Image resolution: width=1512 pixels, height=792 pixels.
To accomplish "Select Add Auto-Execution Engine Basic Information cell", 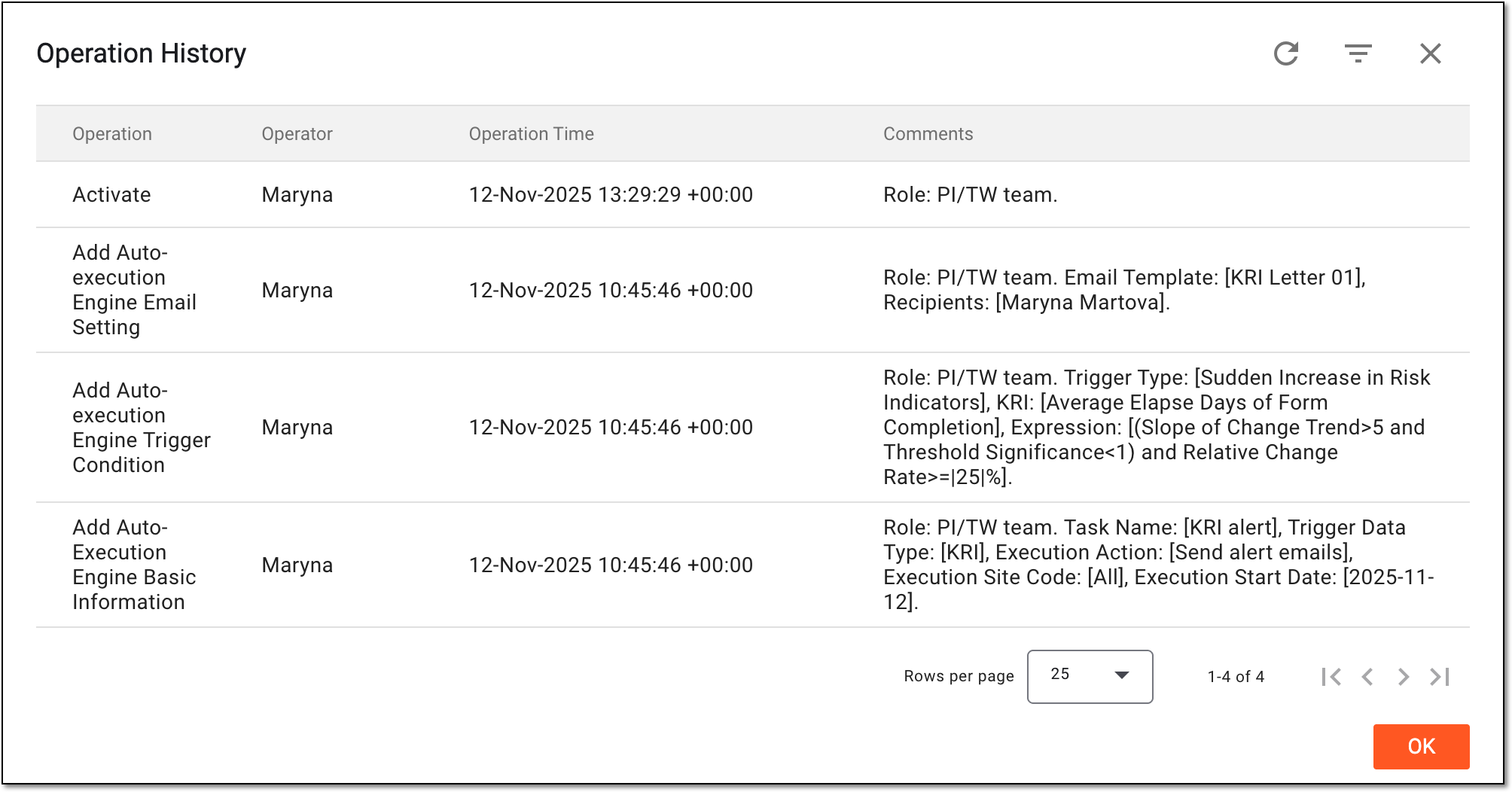I will (x=134, y=565).
